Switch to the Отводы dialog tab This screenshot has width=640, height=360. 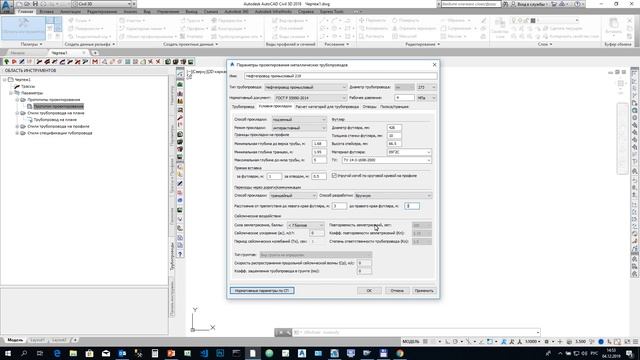click(369, 107)
